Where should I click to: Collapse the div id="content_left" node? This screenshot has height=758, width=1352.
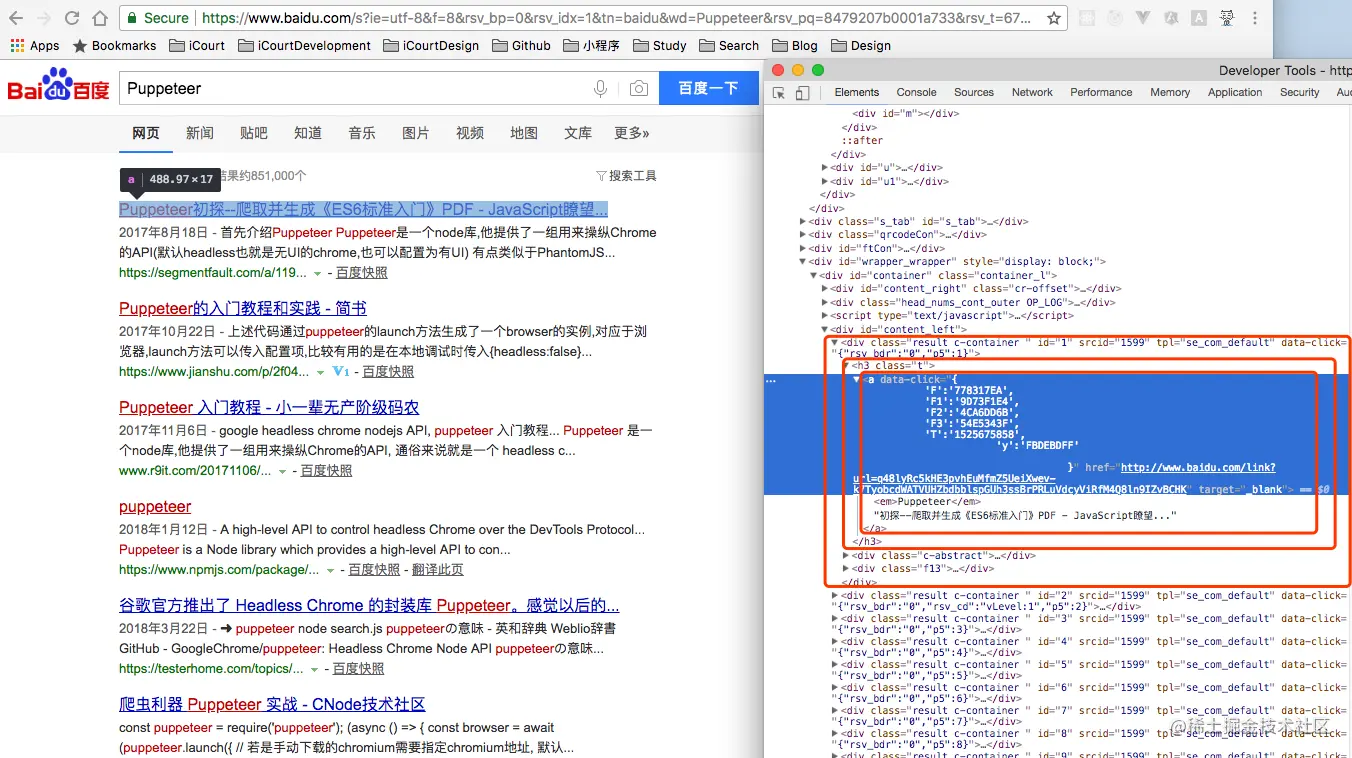tap(825, 329)
